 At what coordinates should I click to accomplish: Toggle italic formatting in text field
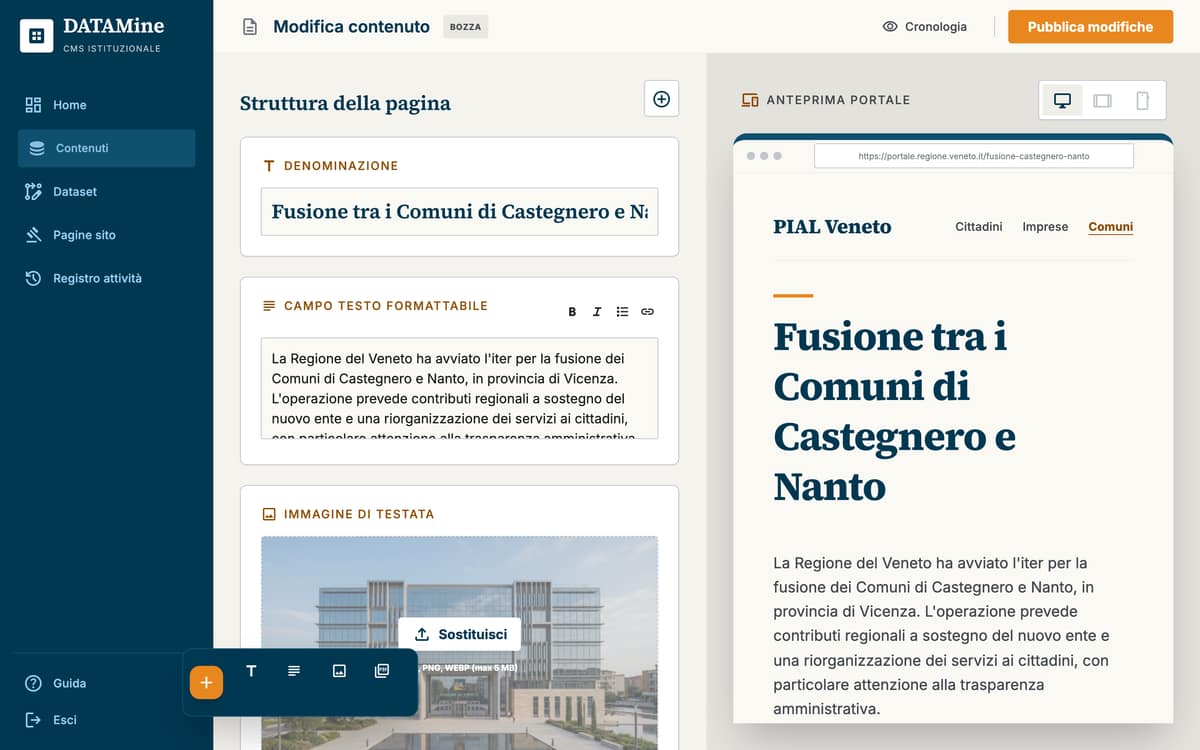[597, 312]
